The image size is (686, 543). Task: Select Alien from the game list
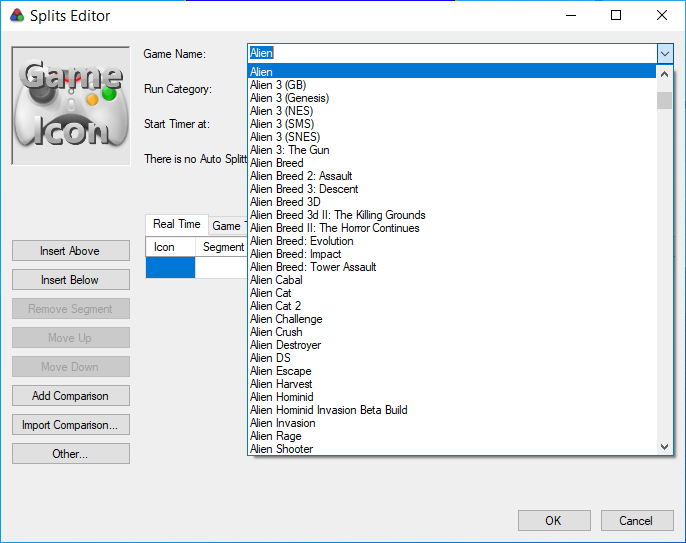click(x=452, y=72)
